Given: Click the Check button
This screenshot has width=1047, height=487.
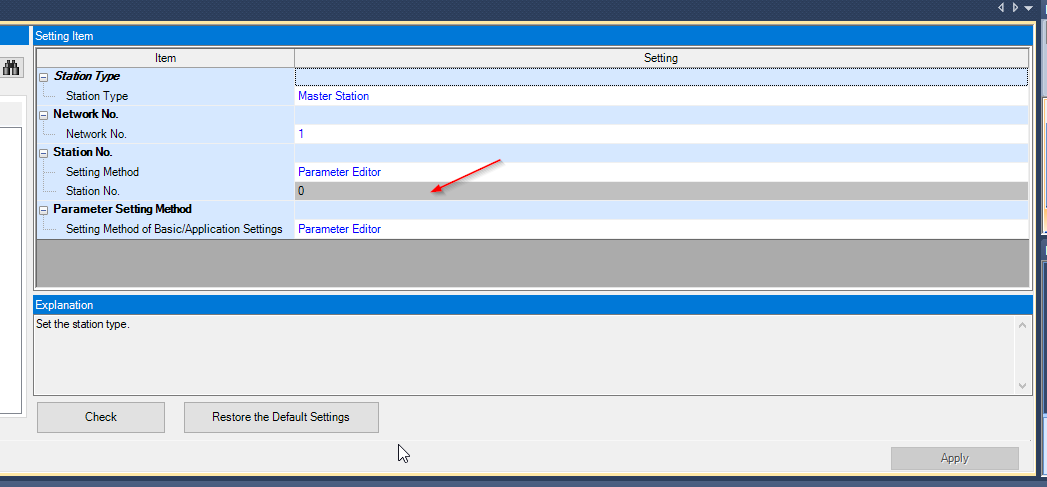Looking at the screenshot, I should point(101,417).
